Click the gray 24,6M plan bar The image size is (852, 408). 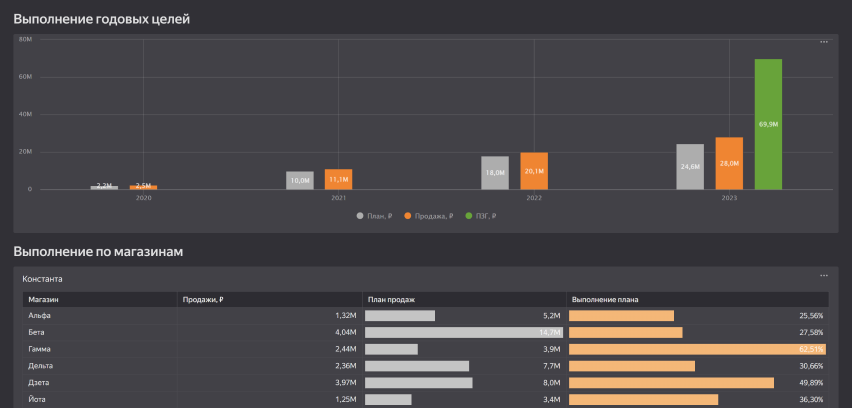pyautogui.click(x=690, y=167)
